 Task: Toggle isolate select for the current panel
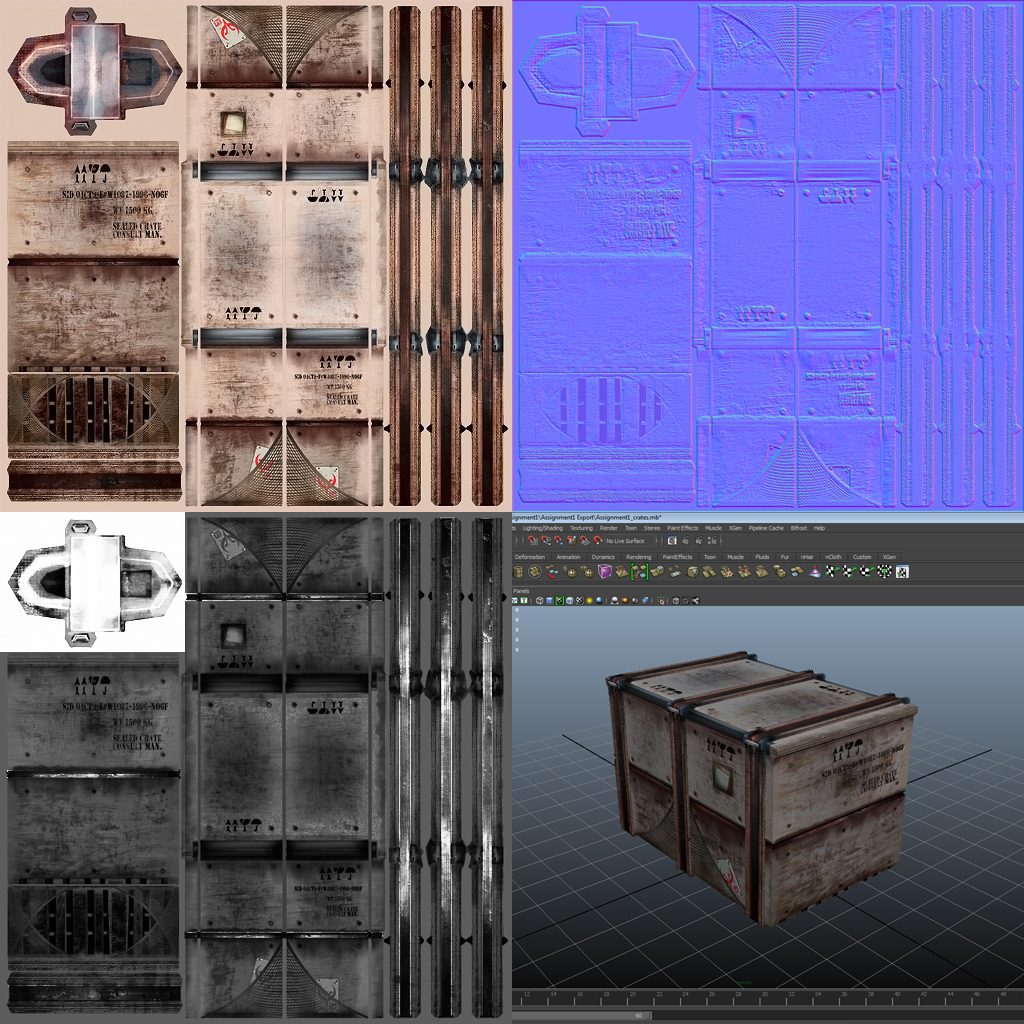(x=661, y=602)
